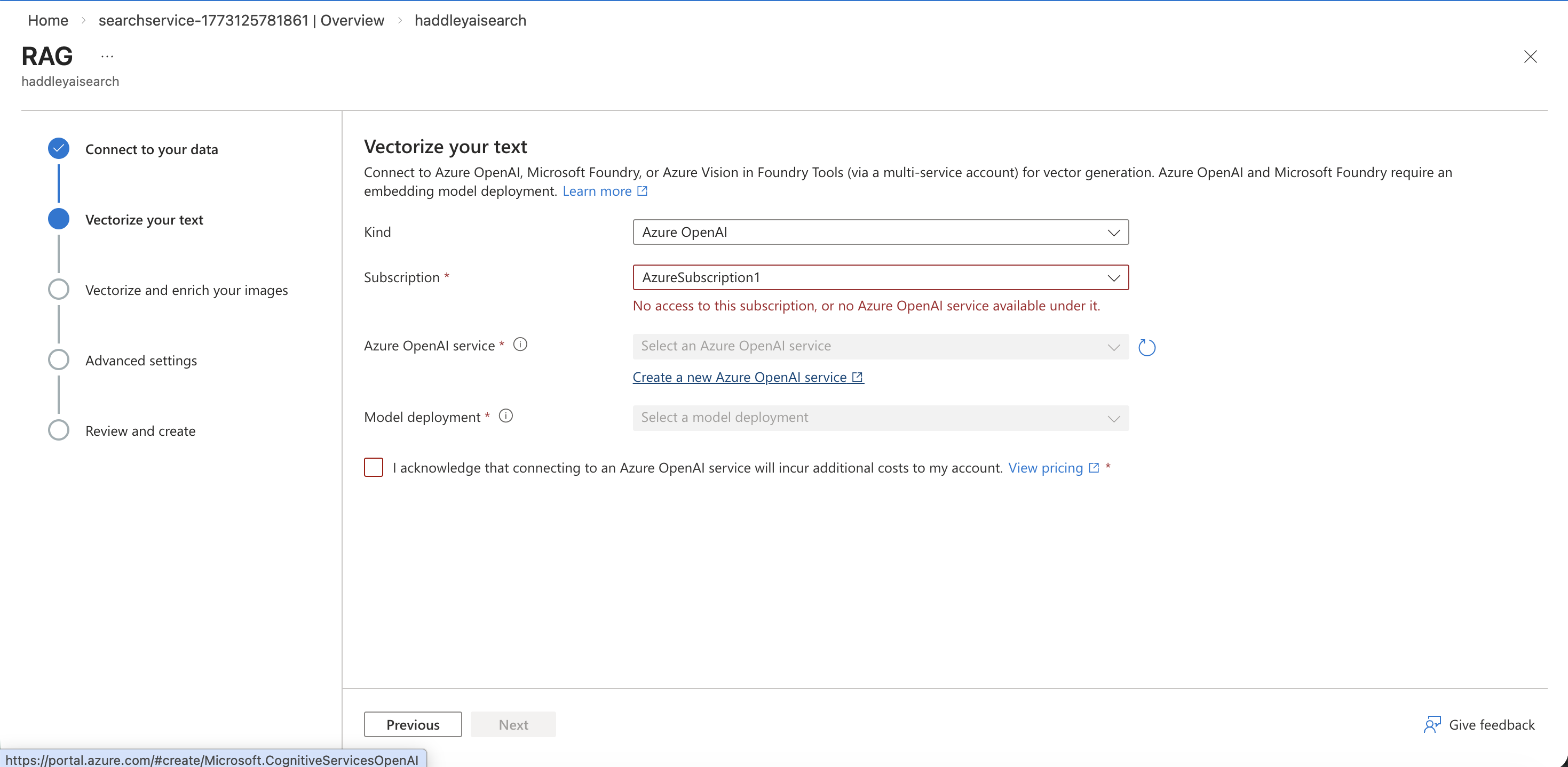
Task: Open the info tooltip for Azure OpenAI service
Action: pos(520,344)
